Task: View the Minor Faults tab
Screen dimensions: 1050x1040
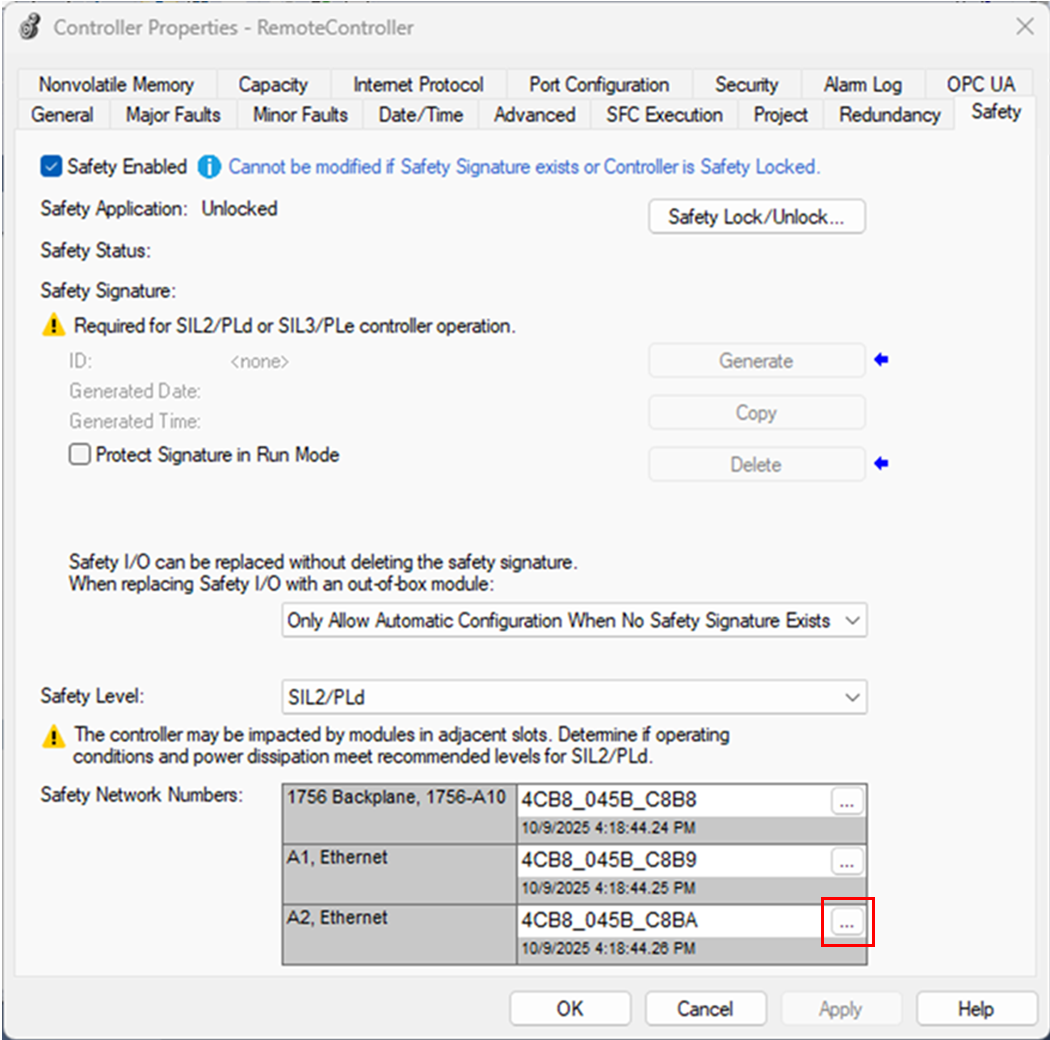Action: pyautogui.click(x=301, y=115)
